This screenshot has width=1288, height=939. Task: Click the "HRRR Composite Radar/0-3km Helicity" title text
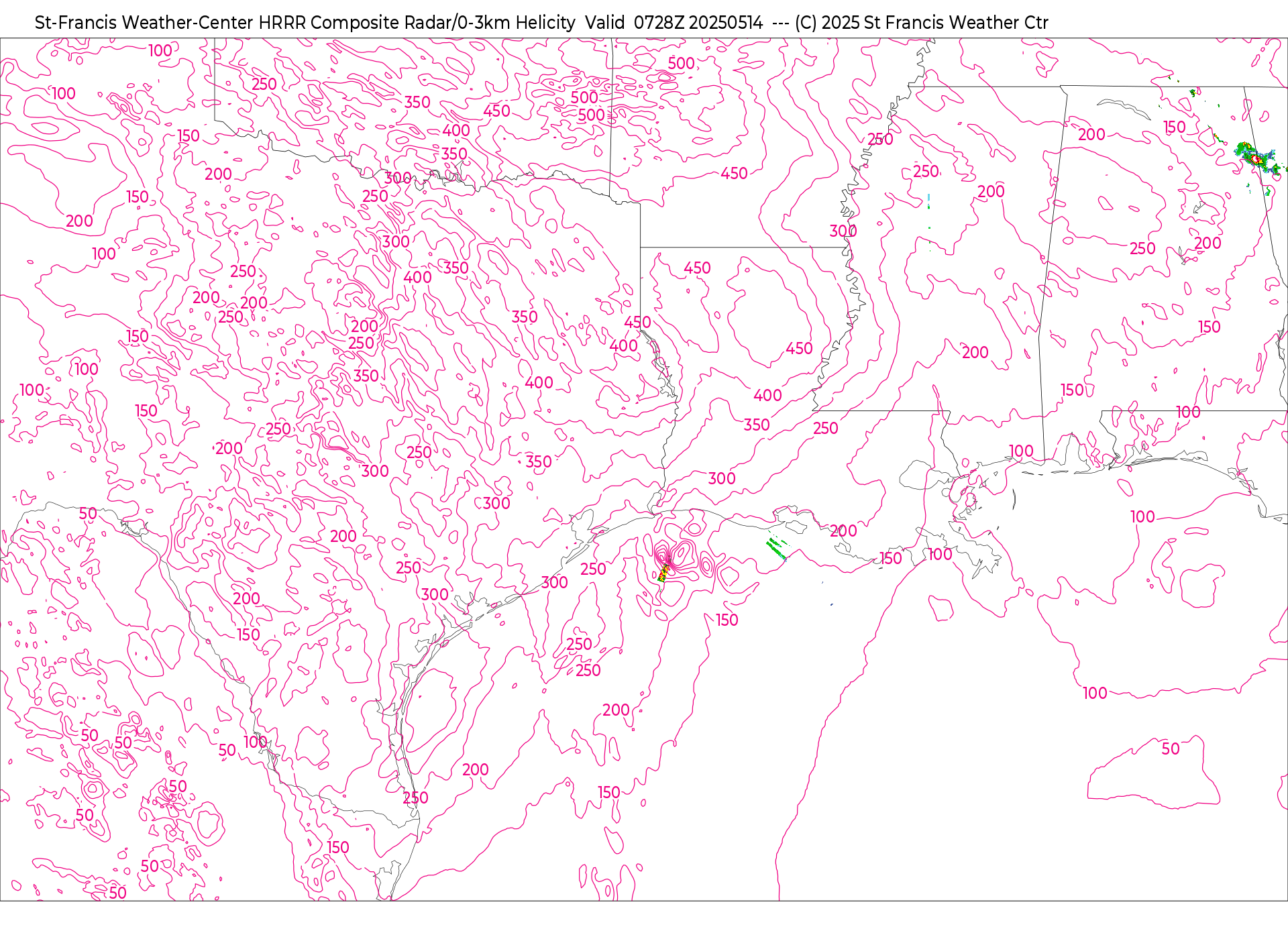pyautogui.click(x=417, y=23)
